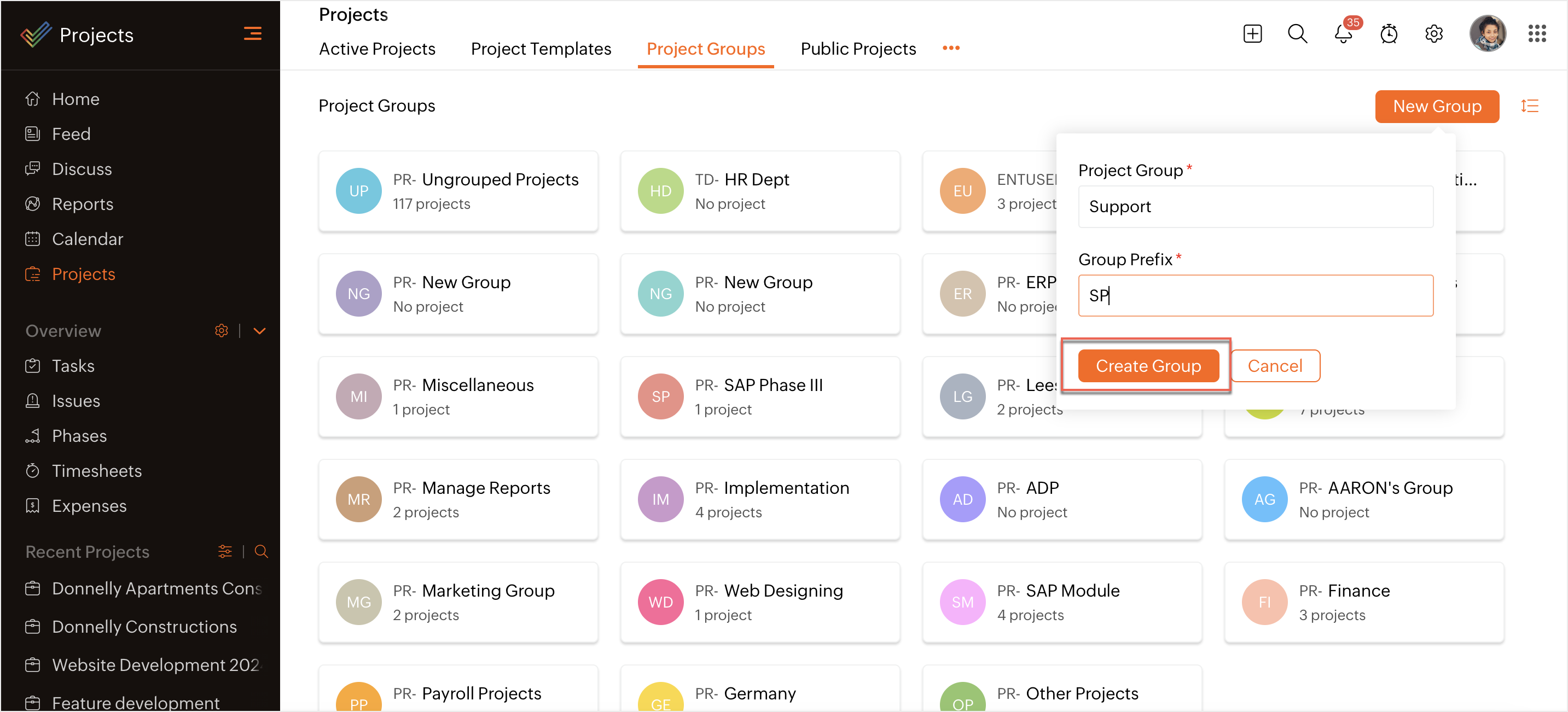This screenshot has height=712, width=1568.
Task: Open the sort list view icon
Action: click(x=1529, y=106)
